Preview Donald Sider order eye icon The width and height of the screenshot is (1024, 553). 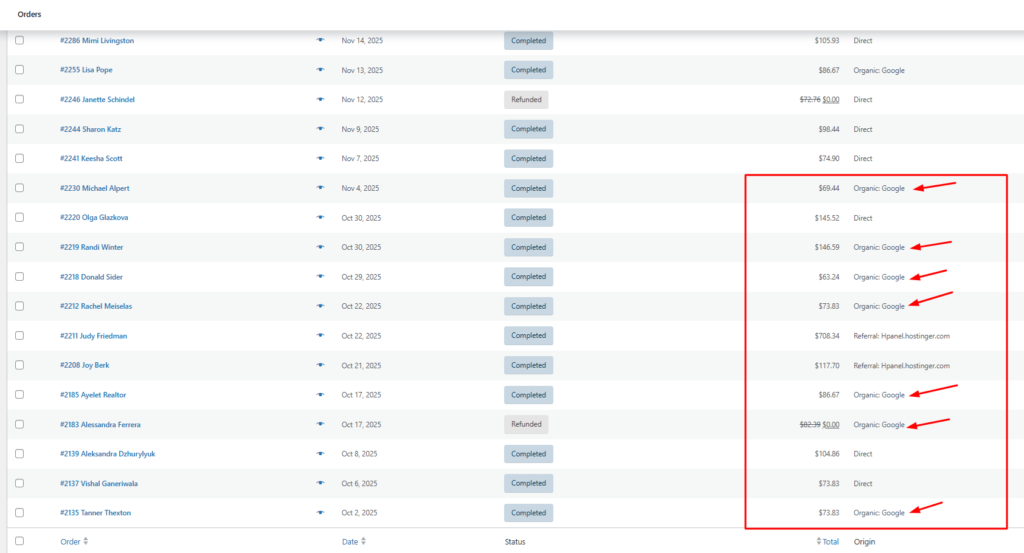coord(320,276)
